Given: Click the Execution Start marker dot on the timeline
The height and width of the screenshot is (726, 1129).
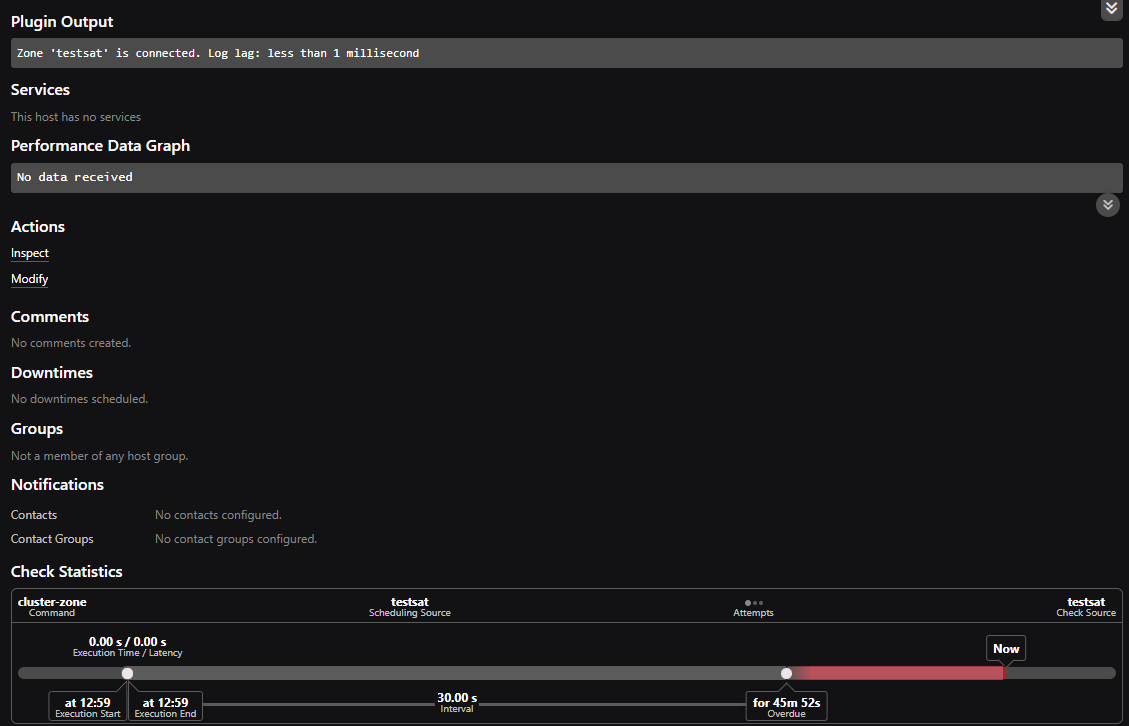Looking at the screenshot, I should (x=127, y=673).
